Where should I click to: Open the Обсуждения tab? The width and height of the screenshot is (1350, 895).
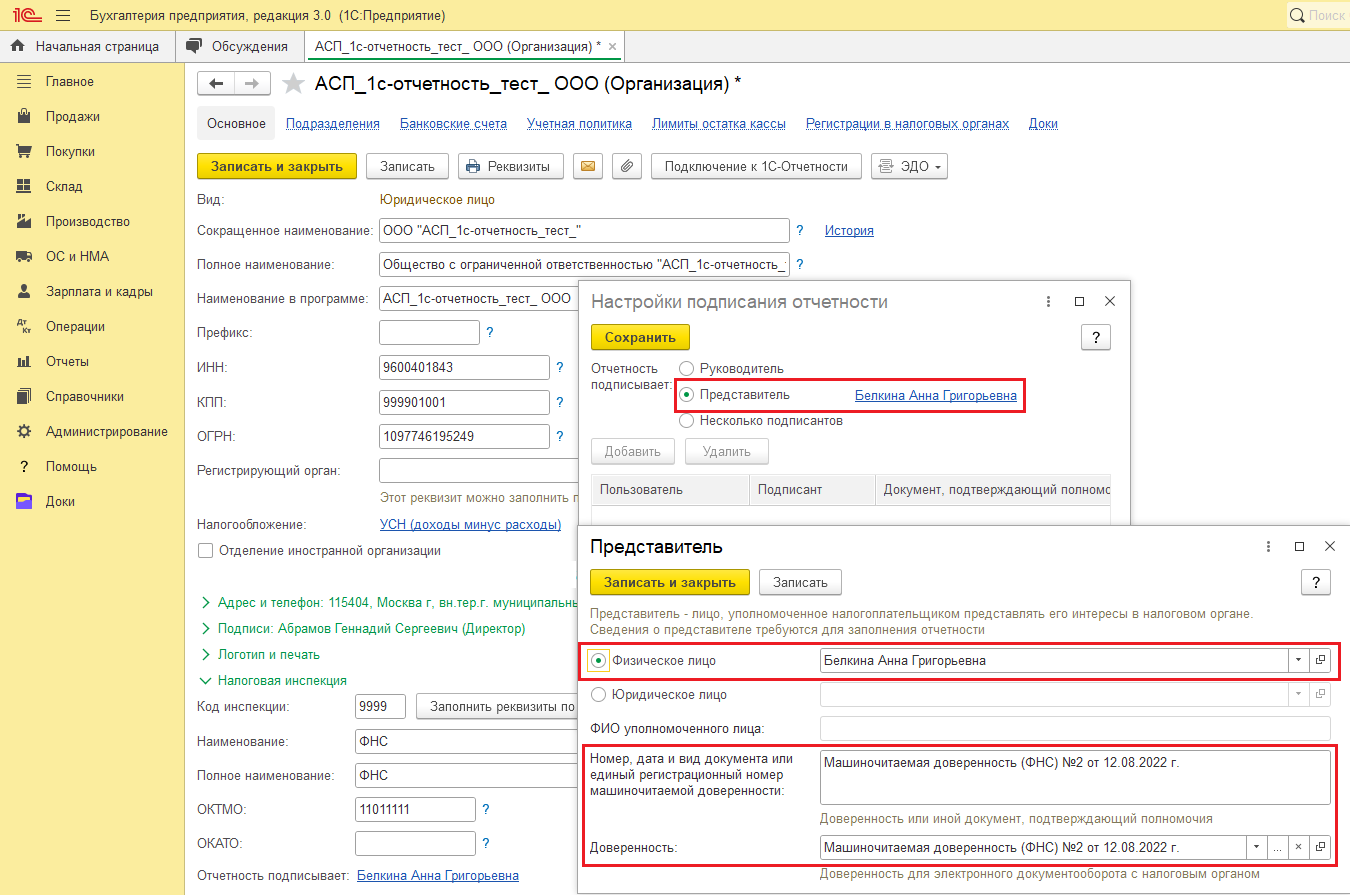coord(239,46)
